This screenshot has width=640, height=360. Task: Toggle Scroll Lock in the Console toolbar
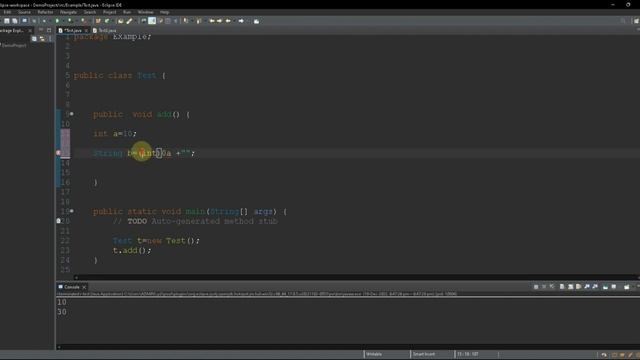(x=570, y=287)
